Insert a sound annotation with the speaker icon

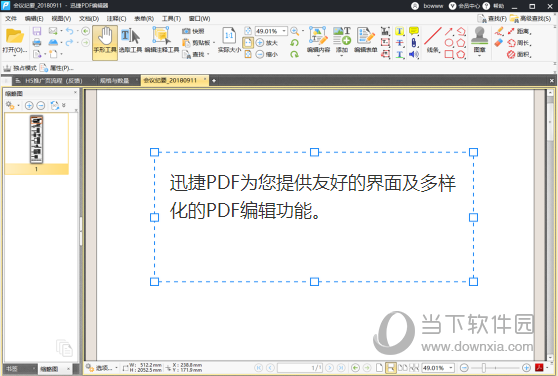[414, 54]
